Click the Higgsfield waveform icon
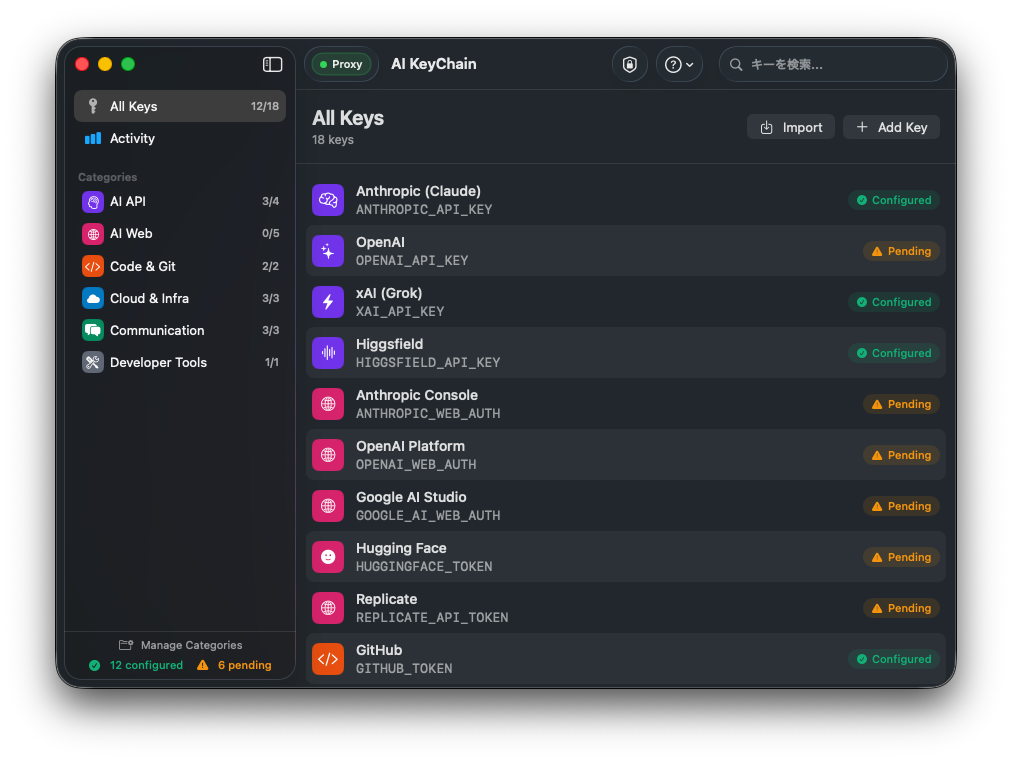 click(x=328, y=353)
